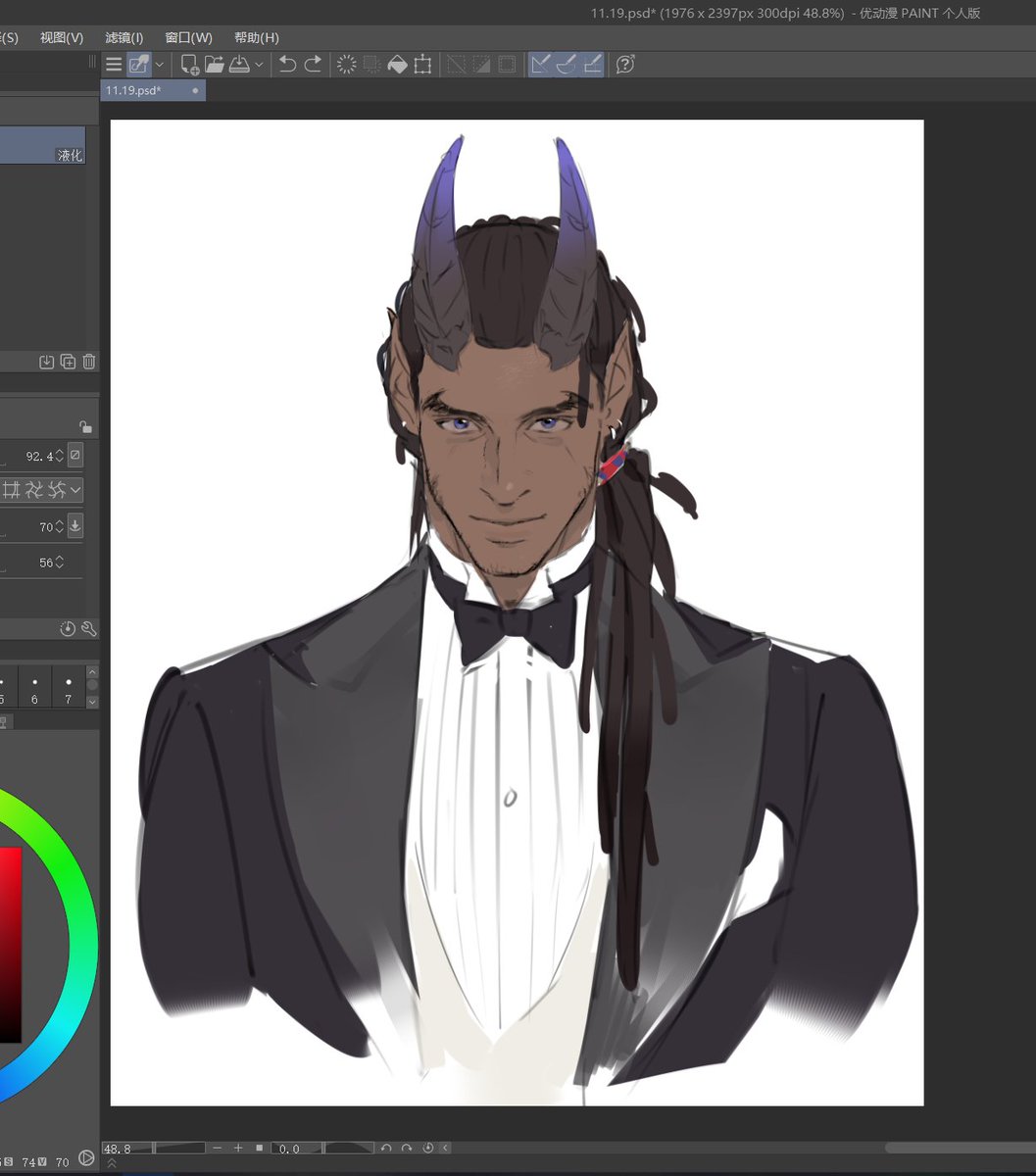Open the 帮助(H) menu

[257, 37]
